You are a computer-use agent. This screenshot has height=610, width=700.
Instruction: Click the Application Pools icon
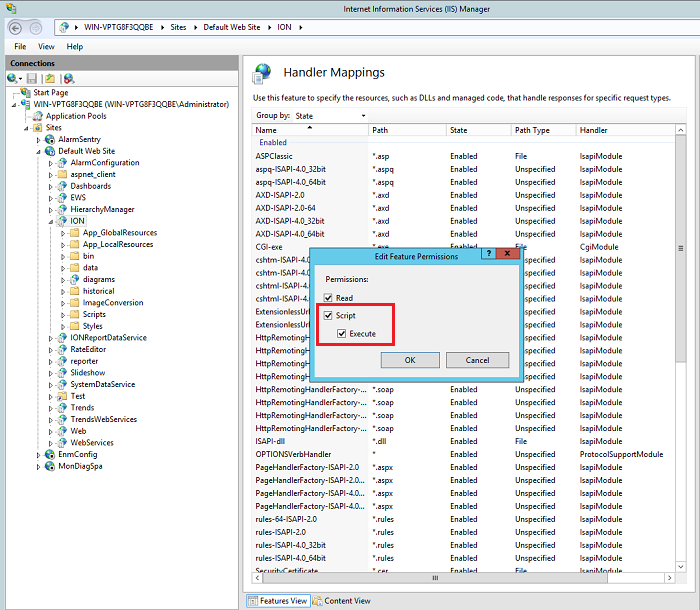[38, 116]
